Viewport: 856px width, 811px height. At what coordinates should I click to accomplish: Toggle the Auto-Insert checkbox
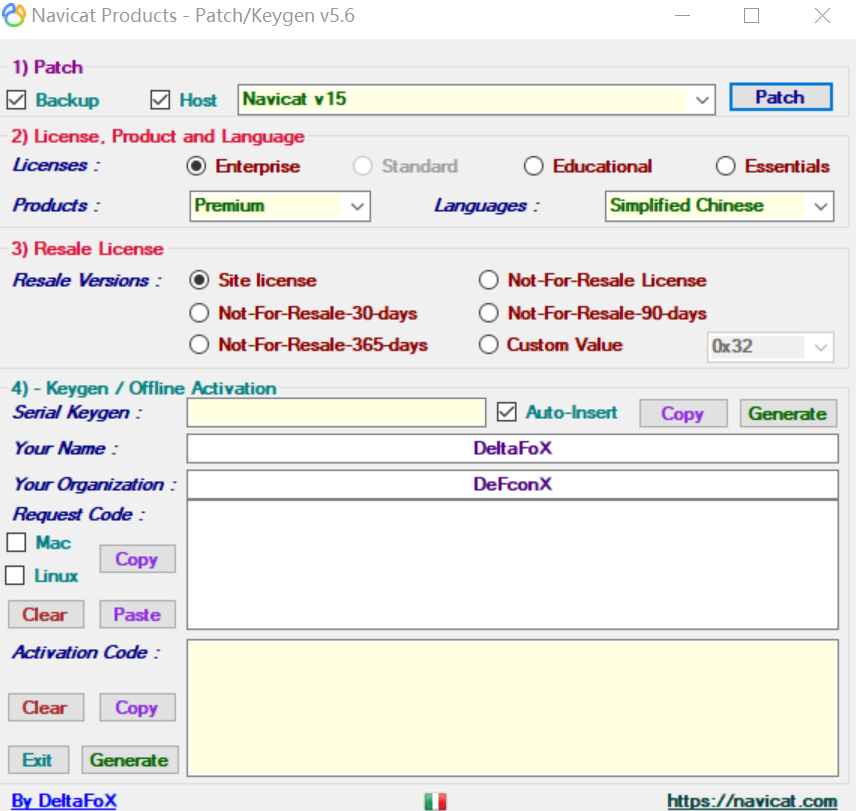tap(507, 412)
